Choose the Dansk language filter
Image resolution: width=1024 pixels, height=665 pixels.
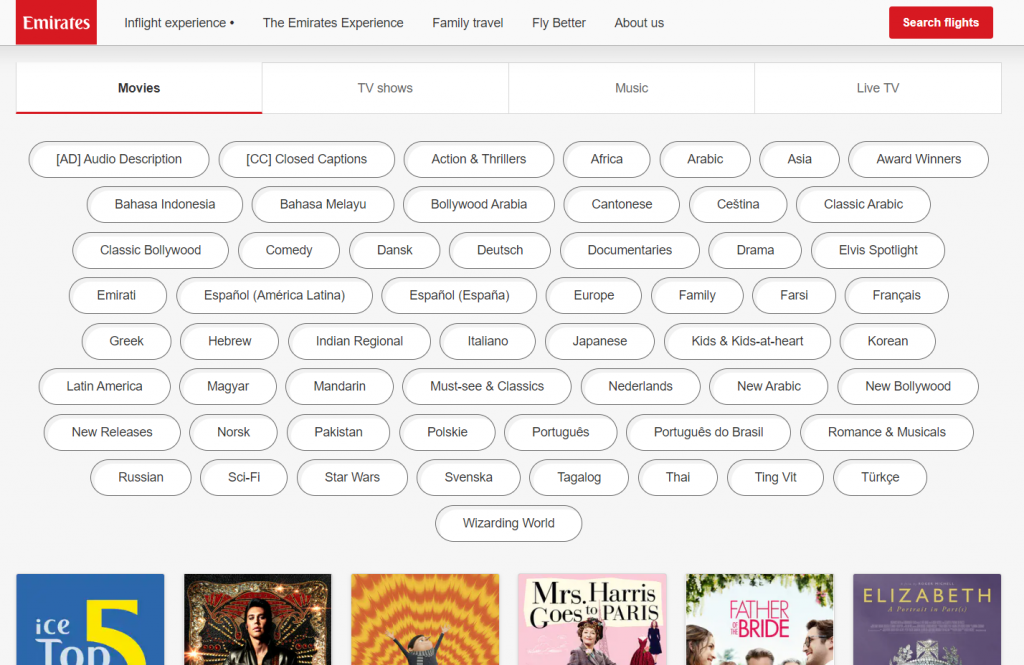point(394,250)
